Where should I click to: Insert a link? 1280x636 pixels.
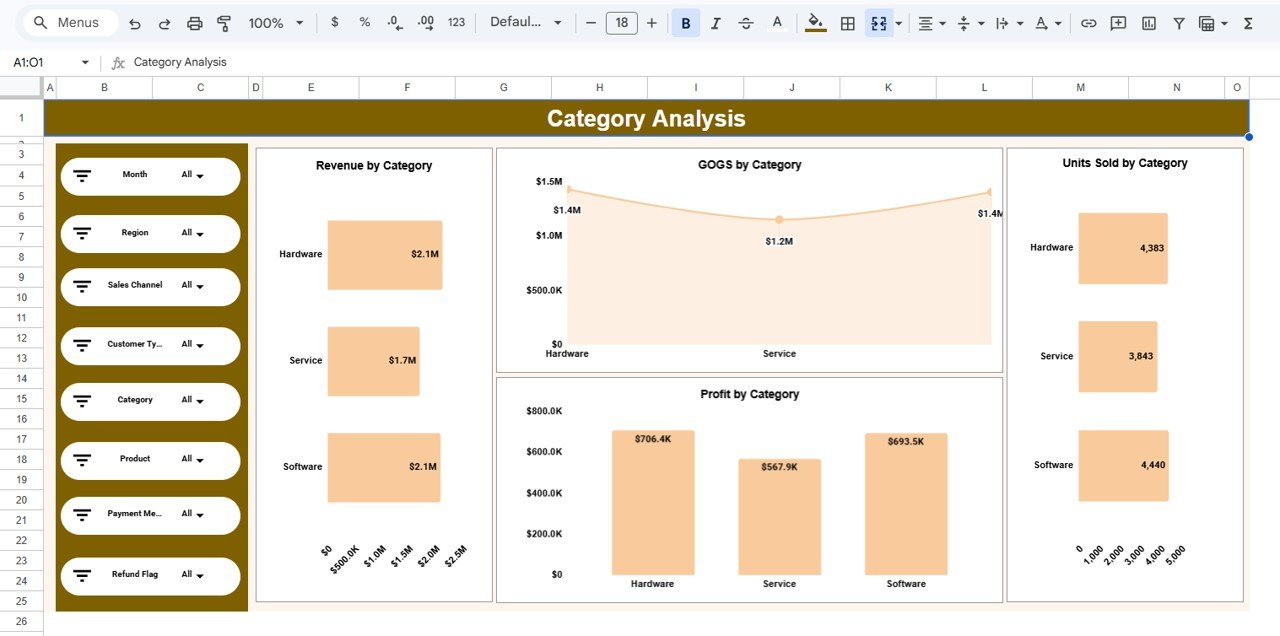[1088, 22]
